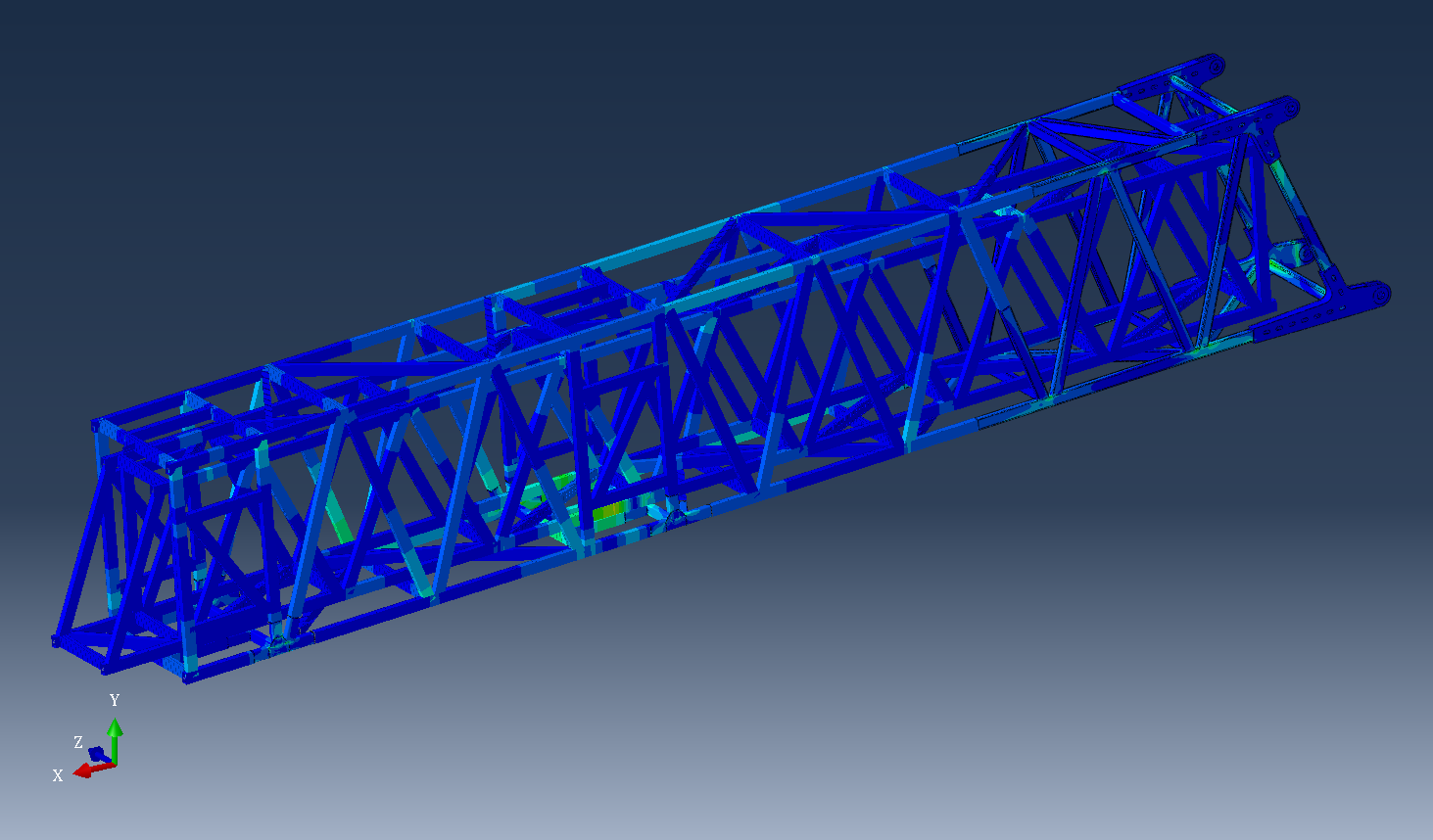Select the uppermost rear lug pin hole
1433x840 pixels.
point(1215,66)
